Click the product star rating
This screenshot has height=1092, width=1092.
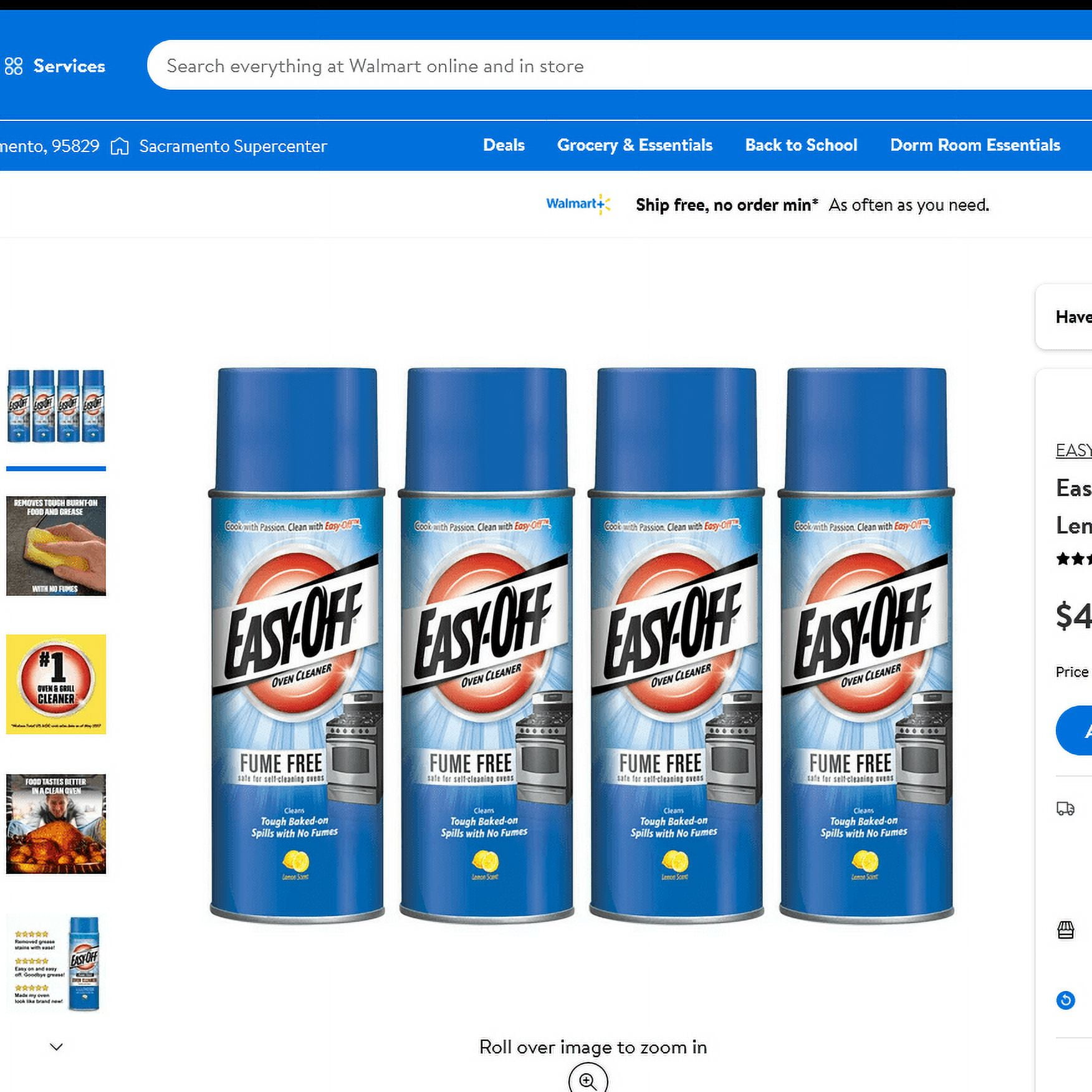[x=1073, y=559]
